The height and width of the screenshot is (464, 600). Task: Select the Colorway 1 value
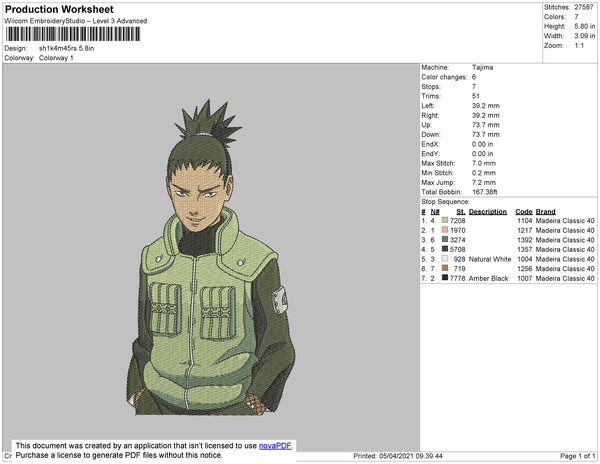point(56,58)
